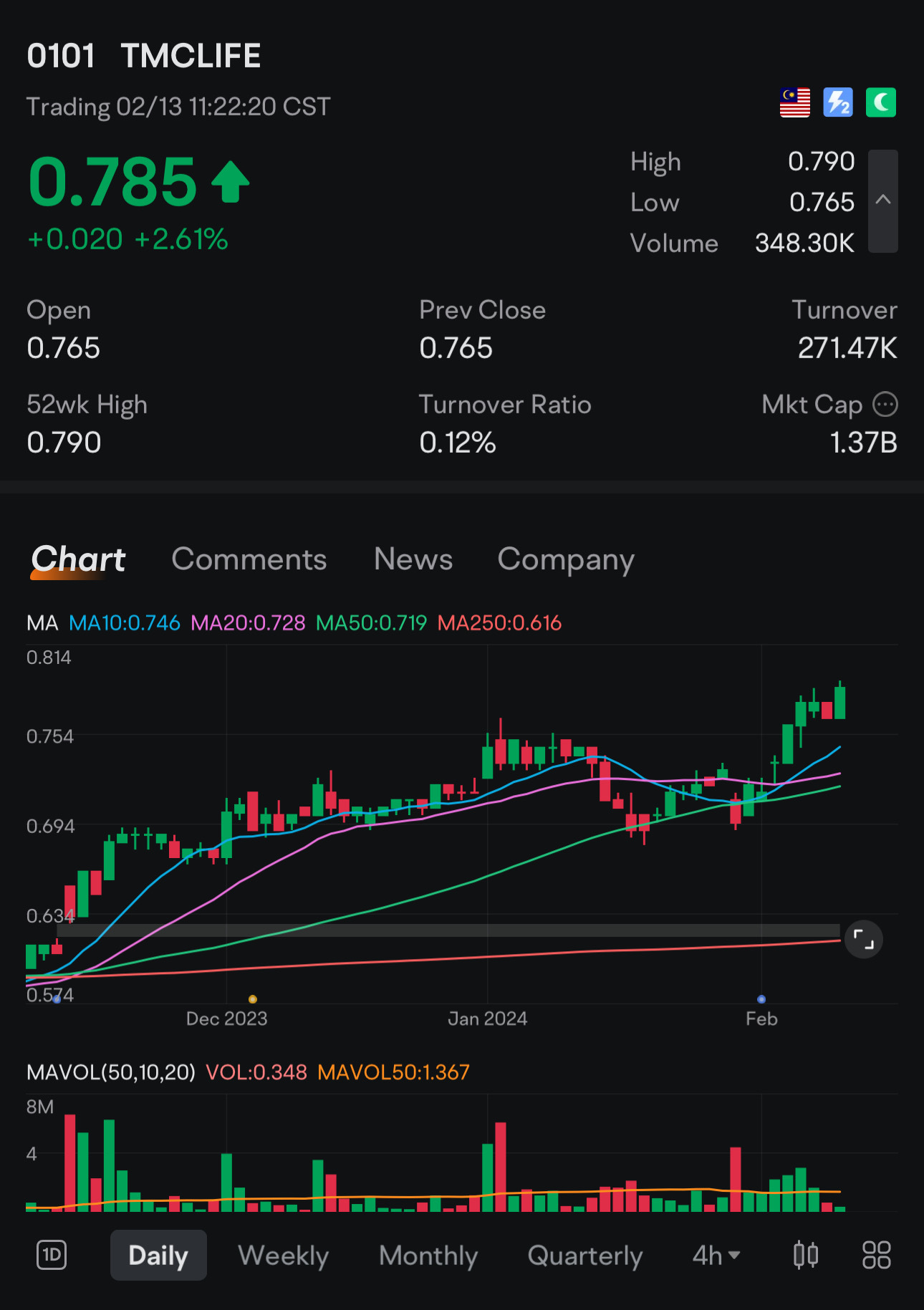Open the indicator grid layout icon

[876, 1255]
